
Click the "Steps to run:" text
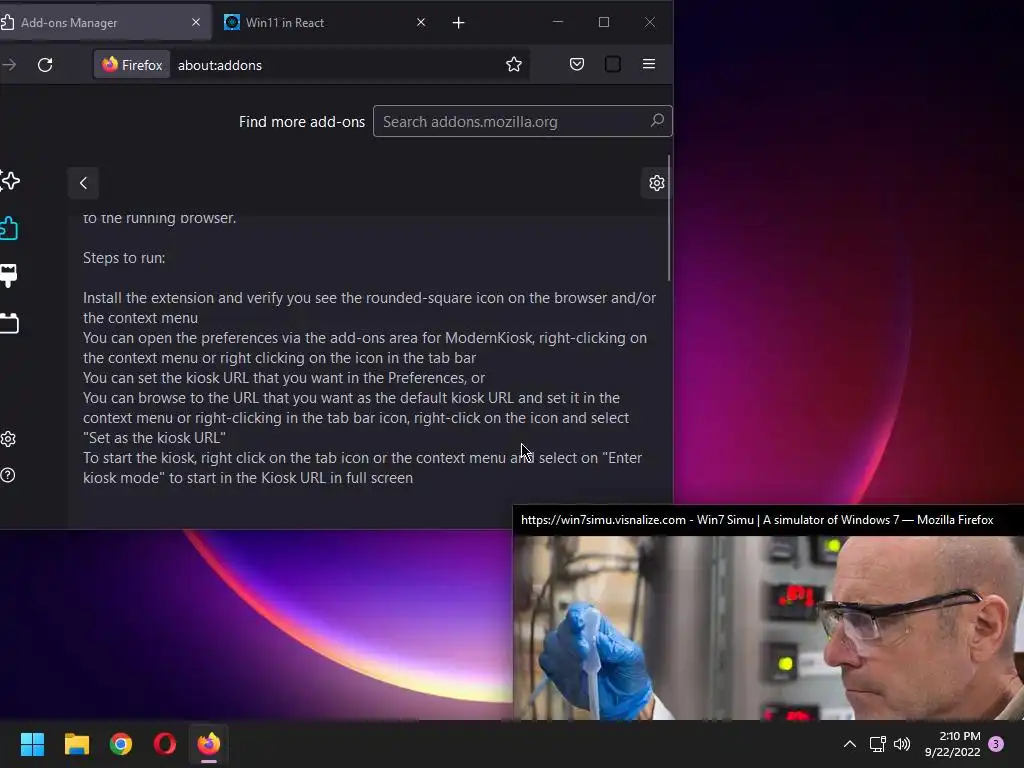[124, 258]
